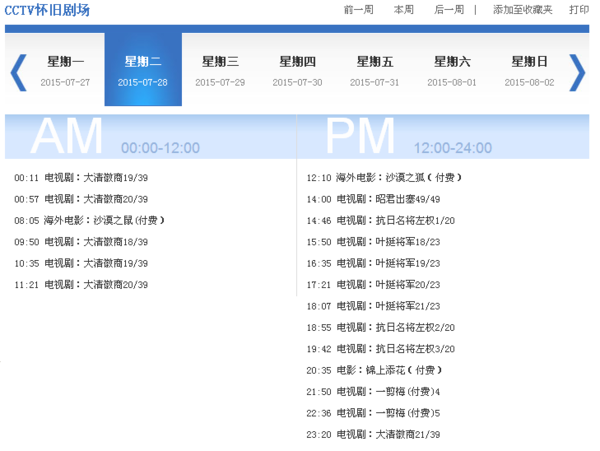Click the CCTV怀旧剧场 channel title
This screenshot has width=600, height=451.
pos(47,10)
